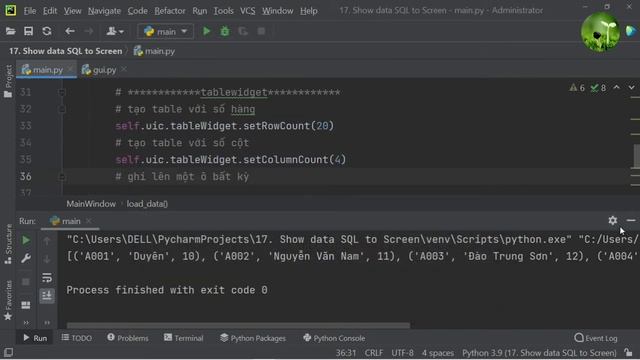Click the console horizontal scrollbar
Screen dimensions: 640x360
pyautogui.click(x=238, y=325)
